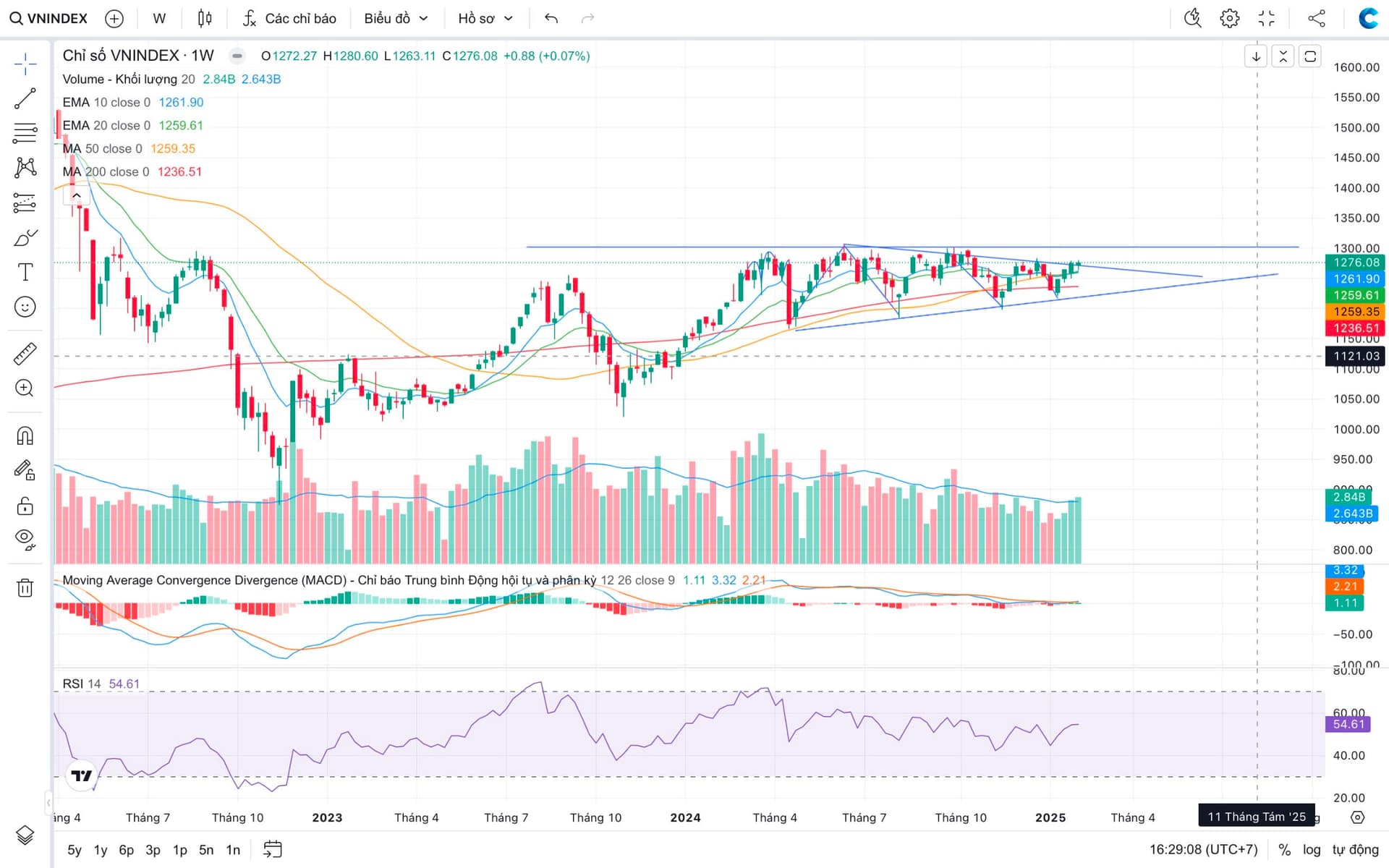Choose the brush drawing tool
This screenshot has width=1389, height=868.
[25, 238]
